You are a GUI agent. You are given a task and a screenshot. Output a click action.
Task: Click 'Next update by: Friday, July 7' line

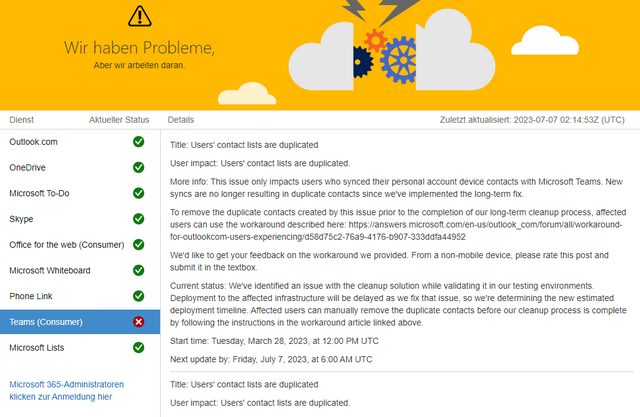point(271,359)
